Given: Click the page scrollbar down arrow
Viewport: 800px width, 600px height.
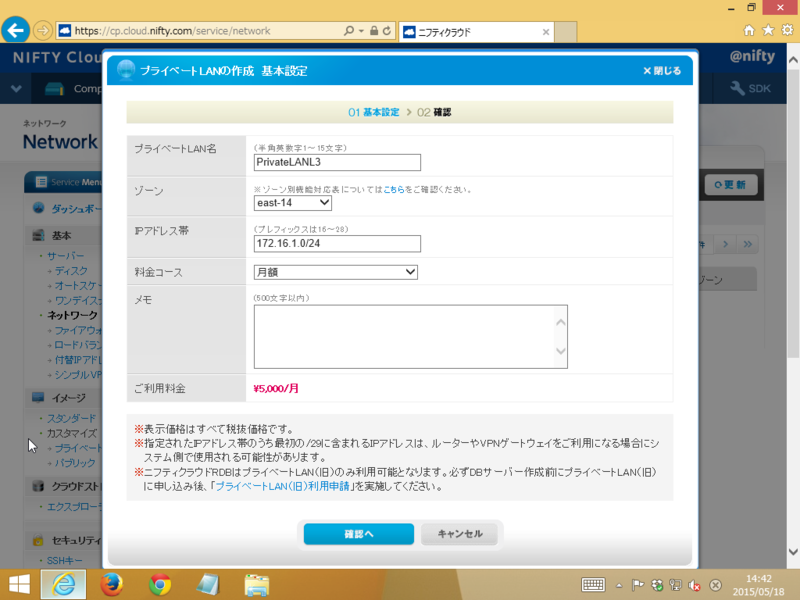Looking at the screenshot, I should 793,552.
